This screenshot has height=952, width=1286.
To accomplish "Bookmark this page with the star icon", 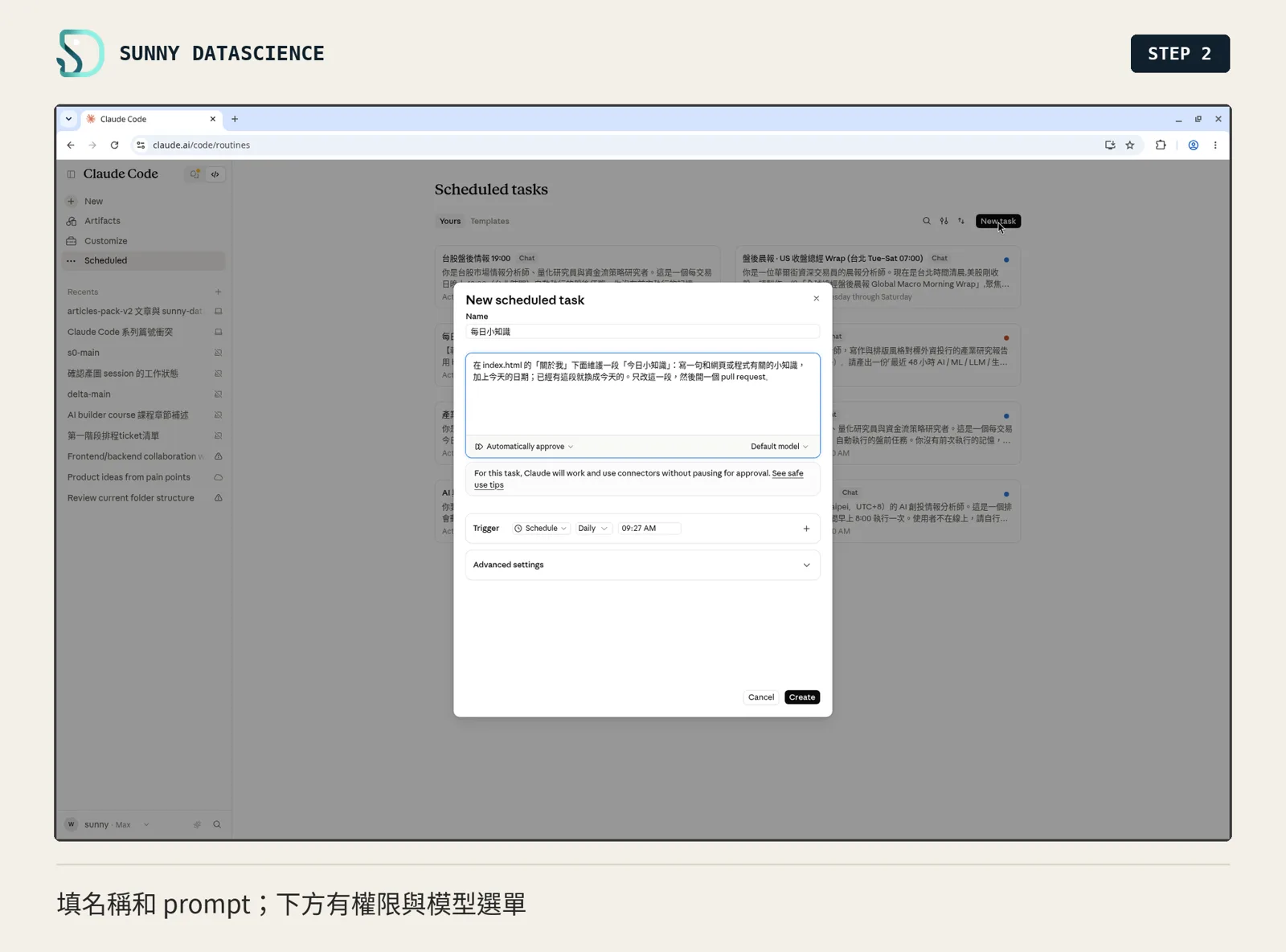I will [x=1130, y=145].
